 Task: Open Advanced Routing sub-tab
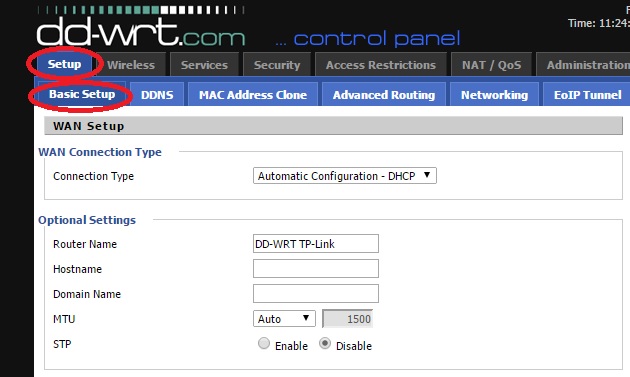pyautogui.click(x=384, y=95)
